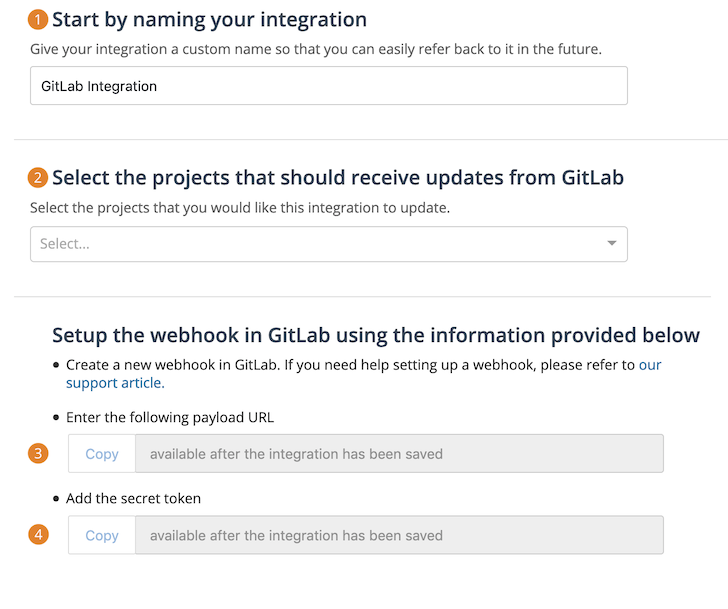Click the dropdown arrow in projects selector
This screenshot has width=728, height=609.
pyautogui.click(x=612, y=244)
